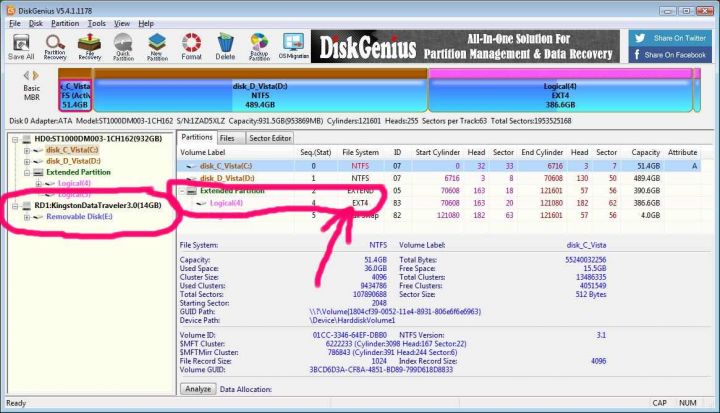Click the File System column header
The image size is (720, 413).
(360, 152)
